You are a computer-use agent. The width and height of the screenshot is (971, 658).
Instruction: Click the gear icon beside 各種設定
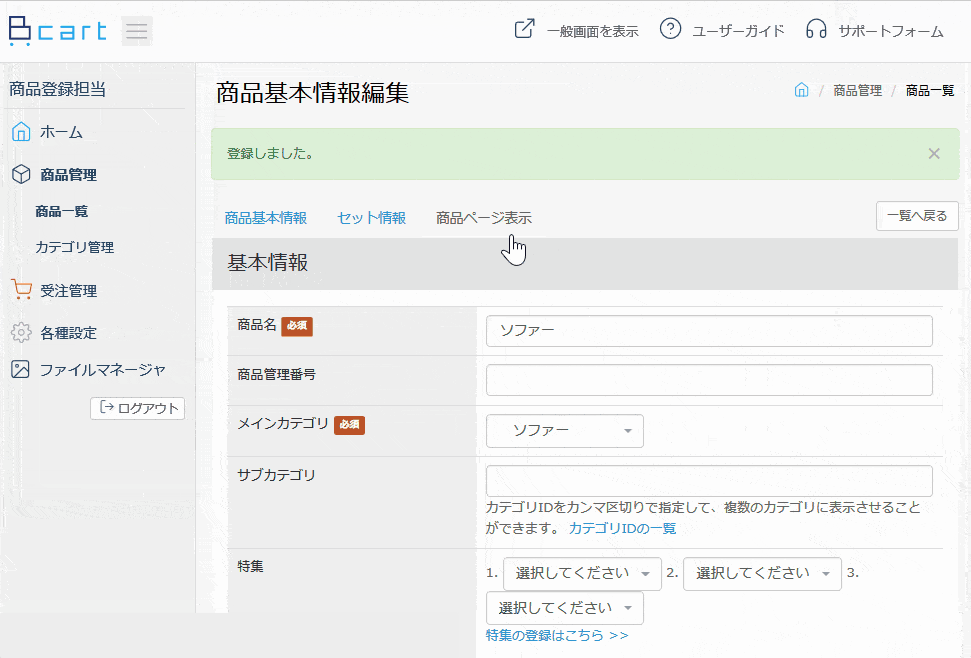[21, 332]
